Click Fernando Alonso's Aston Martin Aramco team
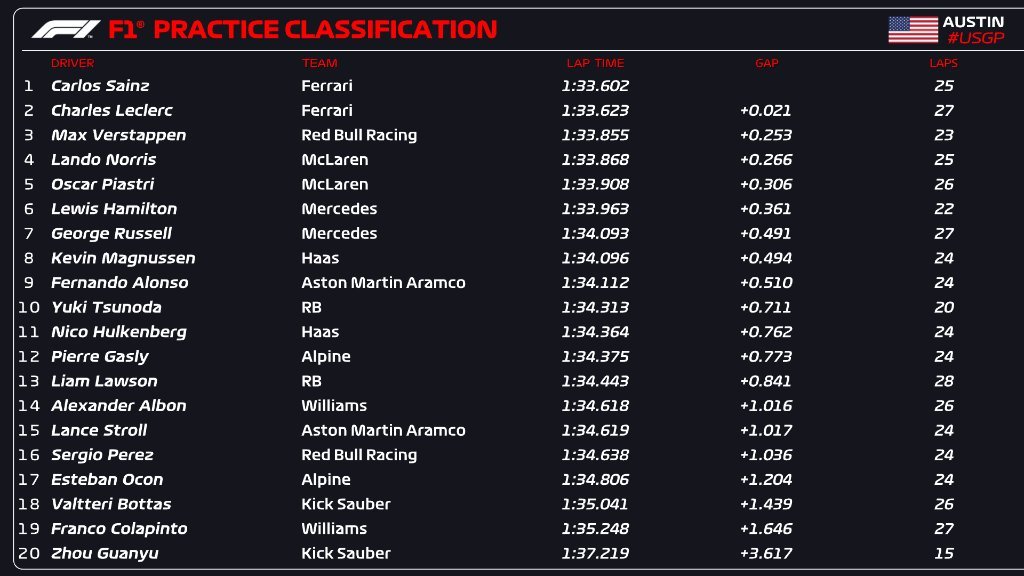 383,283
